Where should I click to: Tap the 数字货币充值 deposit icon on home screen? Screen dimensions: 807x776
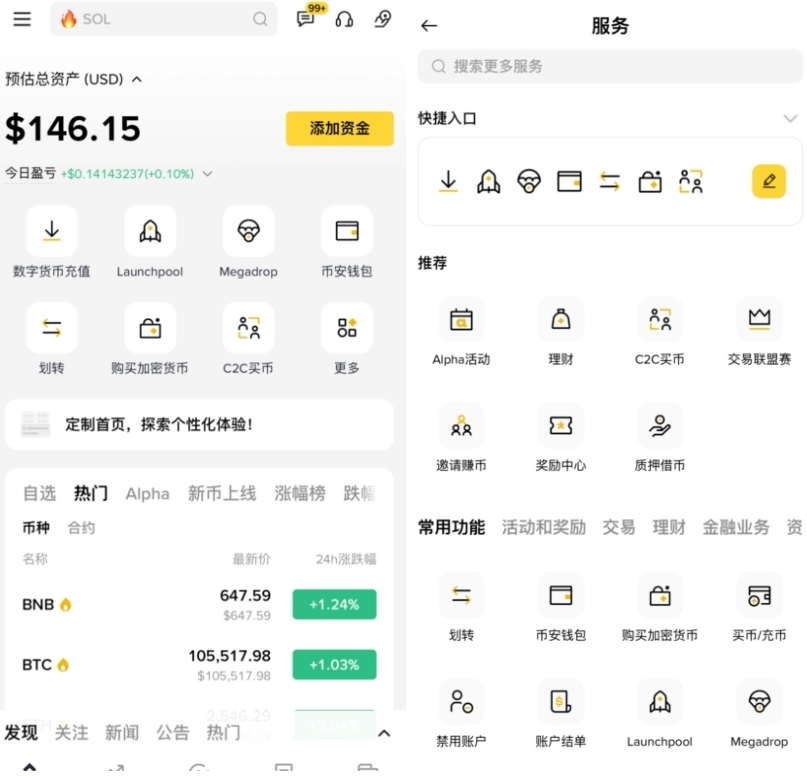click(51, 231)
